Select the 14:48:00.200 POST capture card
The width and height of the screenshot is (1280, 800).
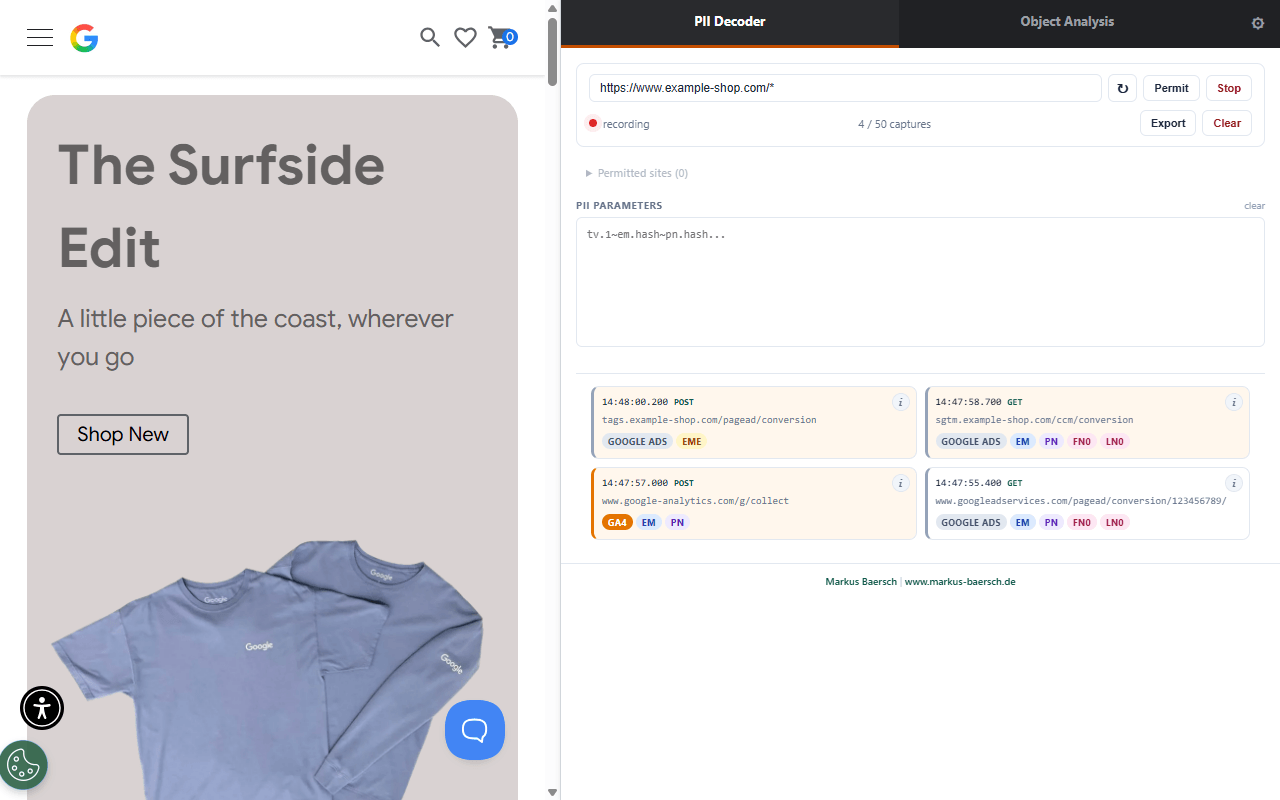point(753,422)
